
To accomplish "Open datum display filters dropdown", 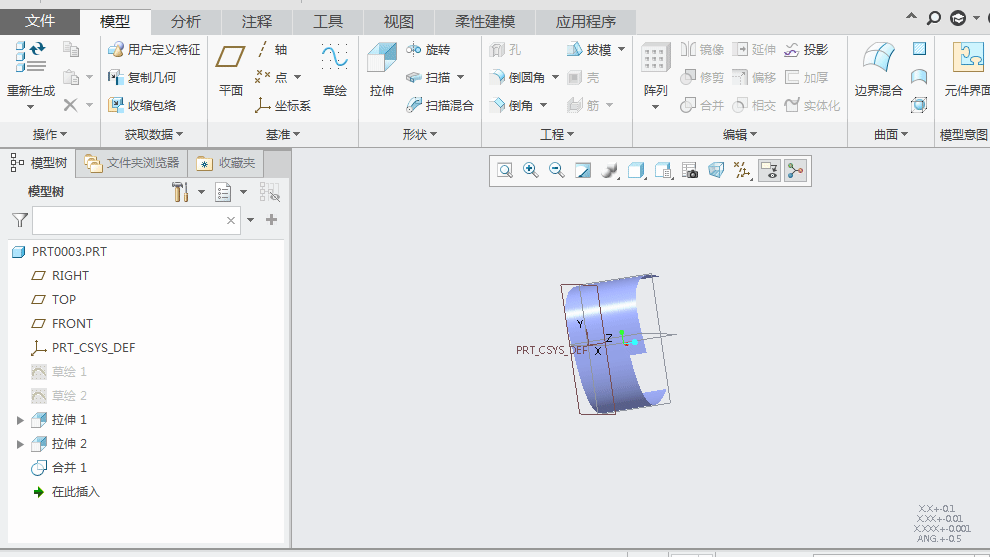I will 742,171.
